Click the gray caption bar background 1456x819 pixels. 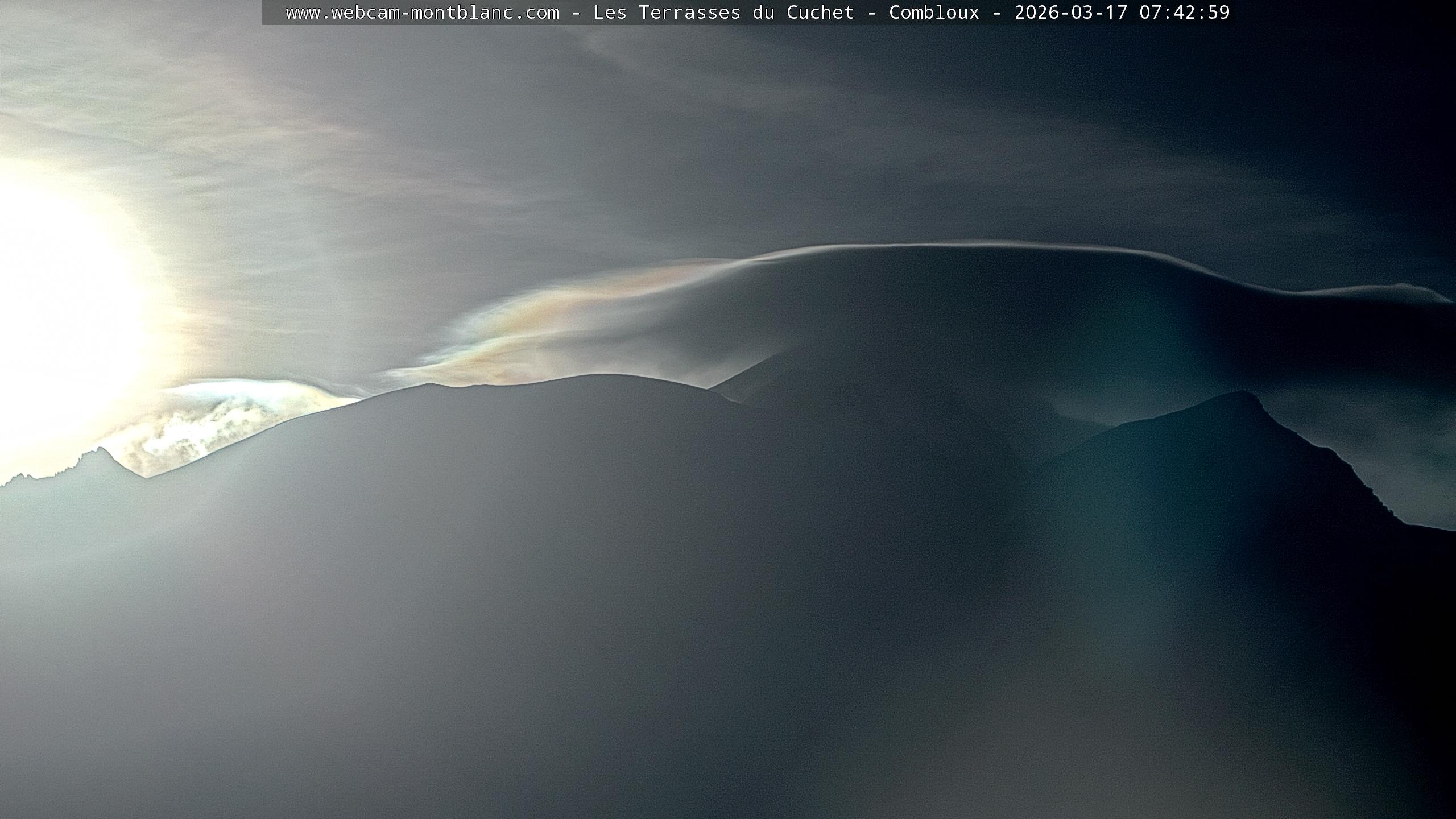coord(274,13)
